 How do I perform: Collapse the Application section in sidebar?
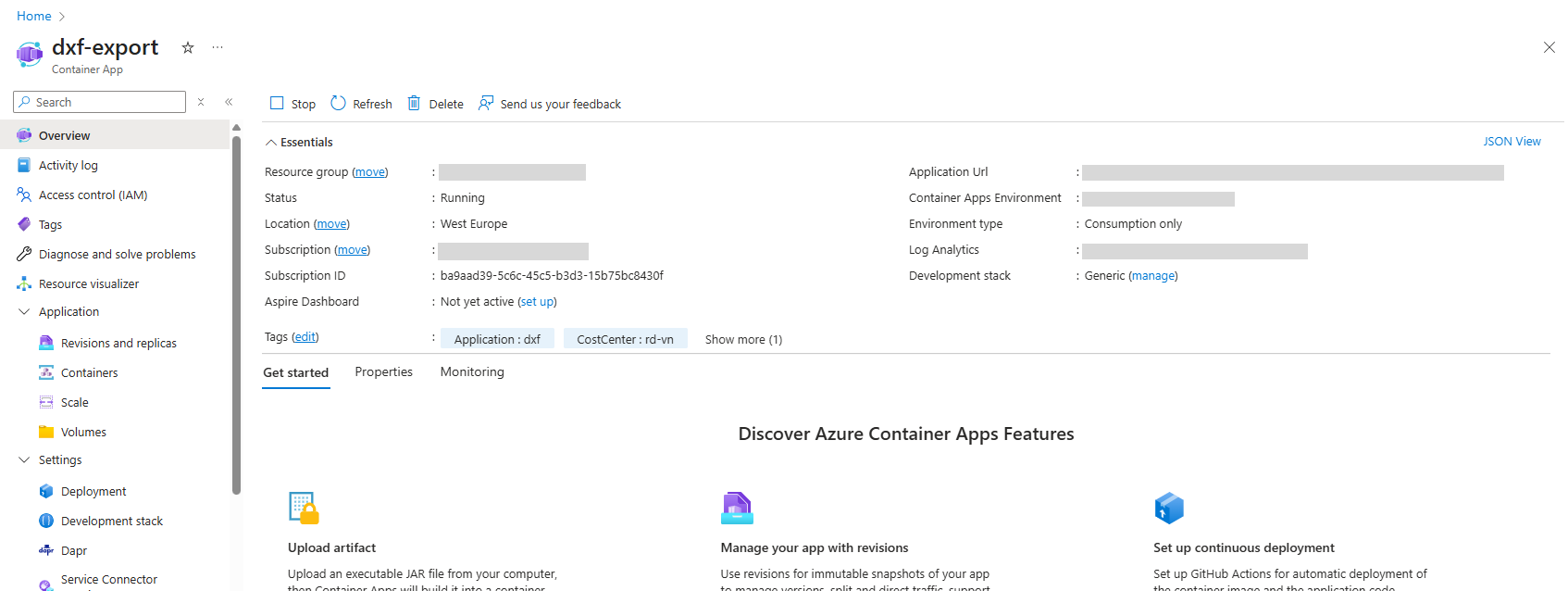tap(24, 312)
